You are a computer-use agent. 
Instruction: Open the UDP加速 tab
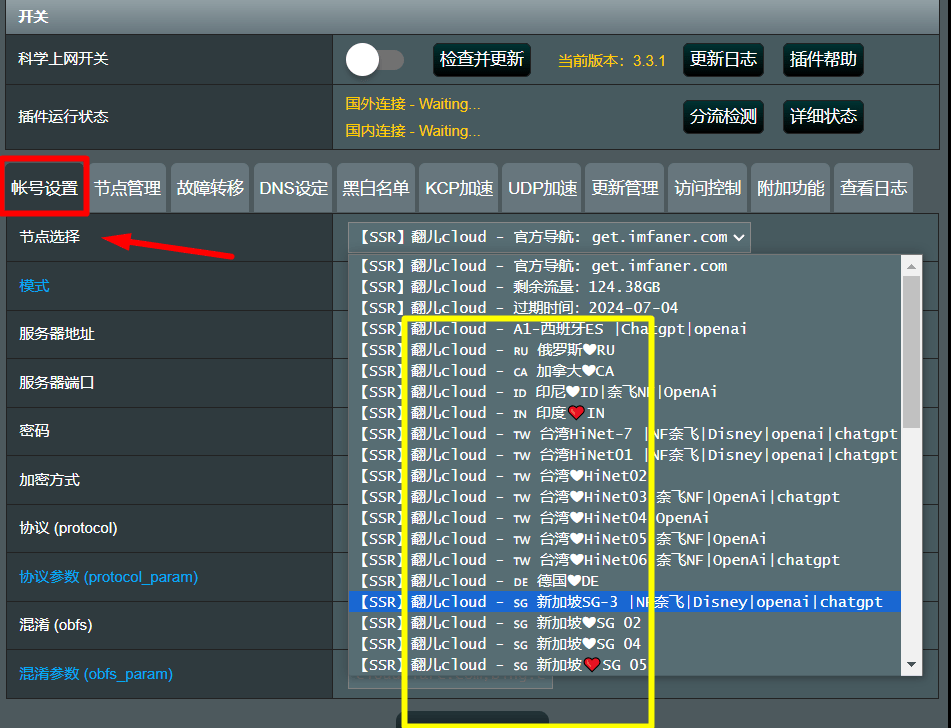pos(542,187)
